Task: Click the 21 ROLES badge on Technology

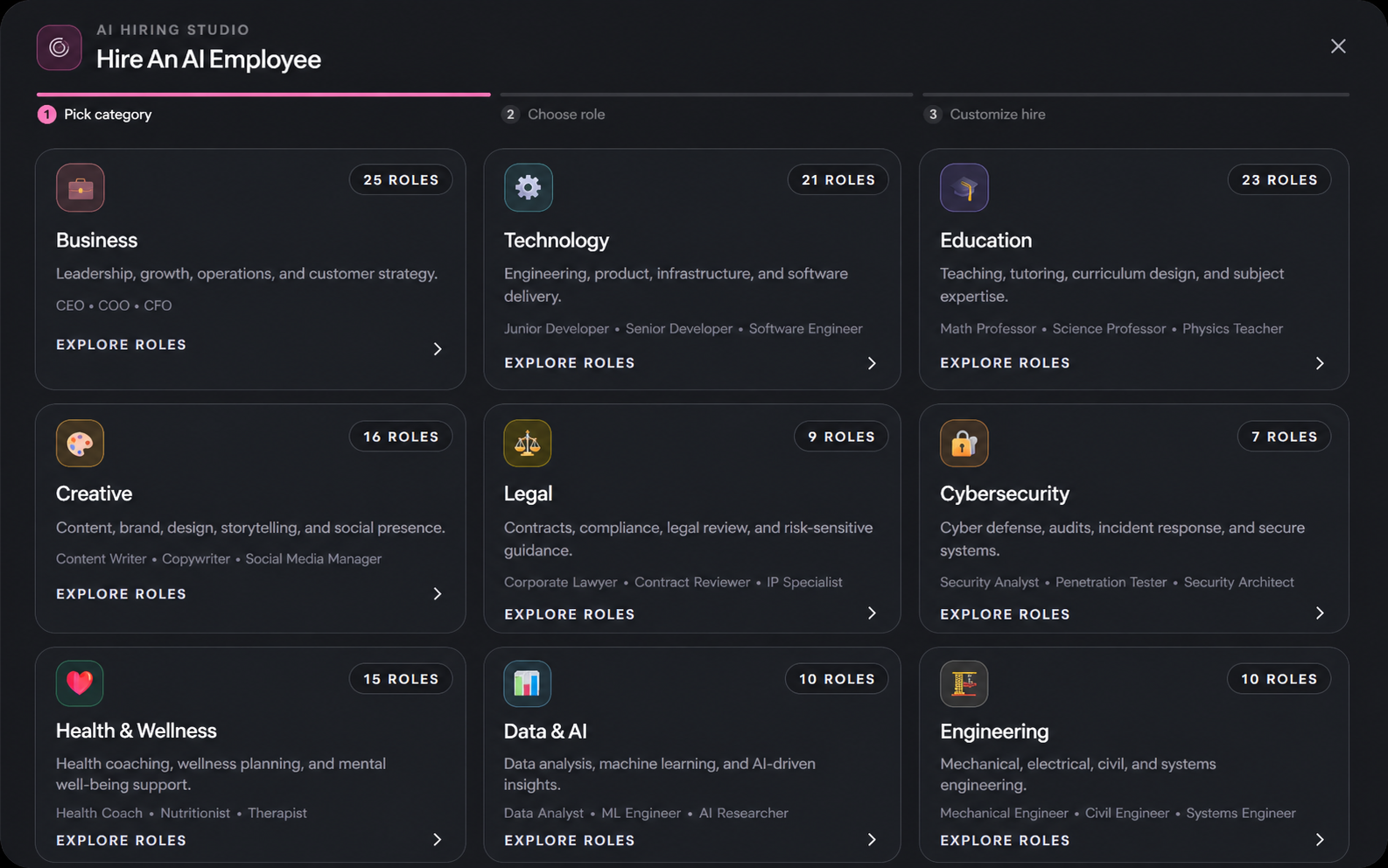Action: pyautogui.click(x=838, y=179)
